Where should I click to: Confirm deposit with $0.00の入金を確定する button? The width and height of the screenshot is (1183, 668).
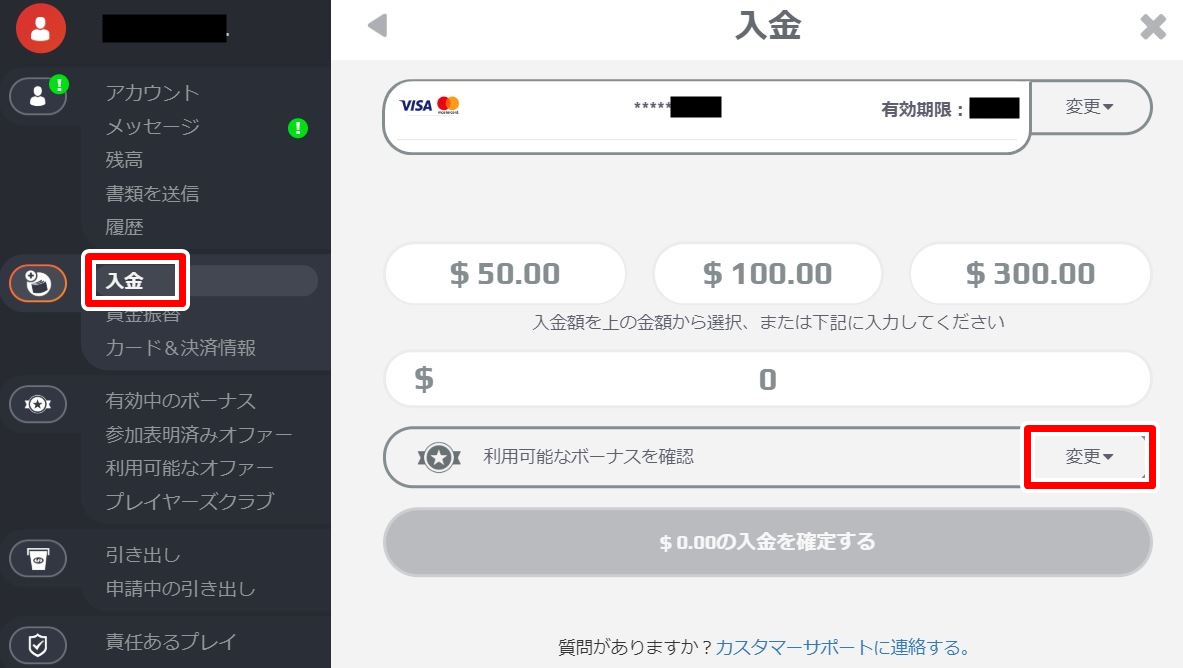click(x=767, y=542)
